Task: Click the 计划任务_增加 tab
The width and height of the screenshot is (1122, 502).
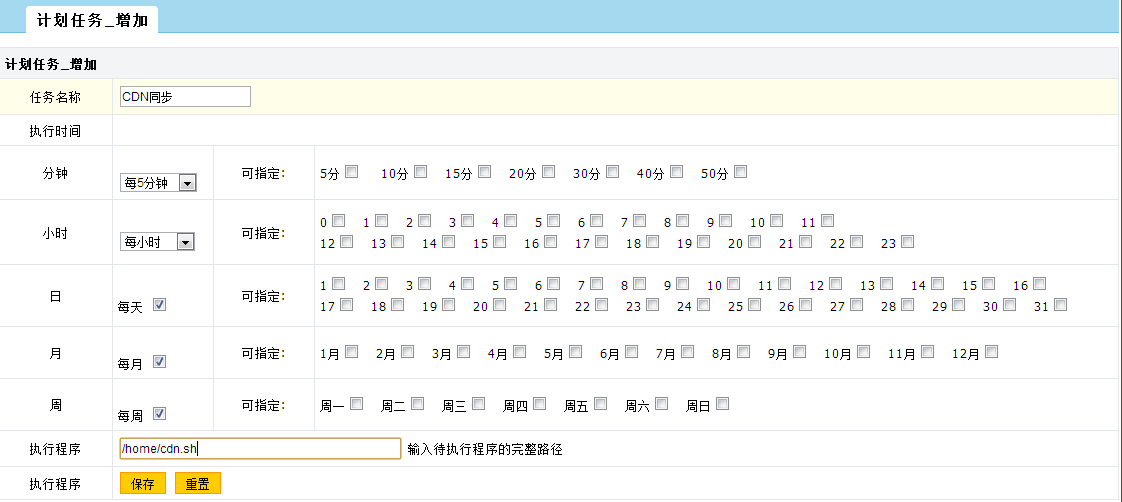Action: 92,19
